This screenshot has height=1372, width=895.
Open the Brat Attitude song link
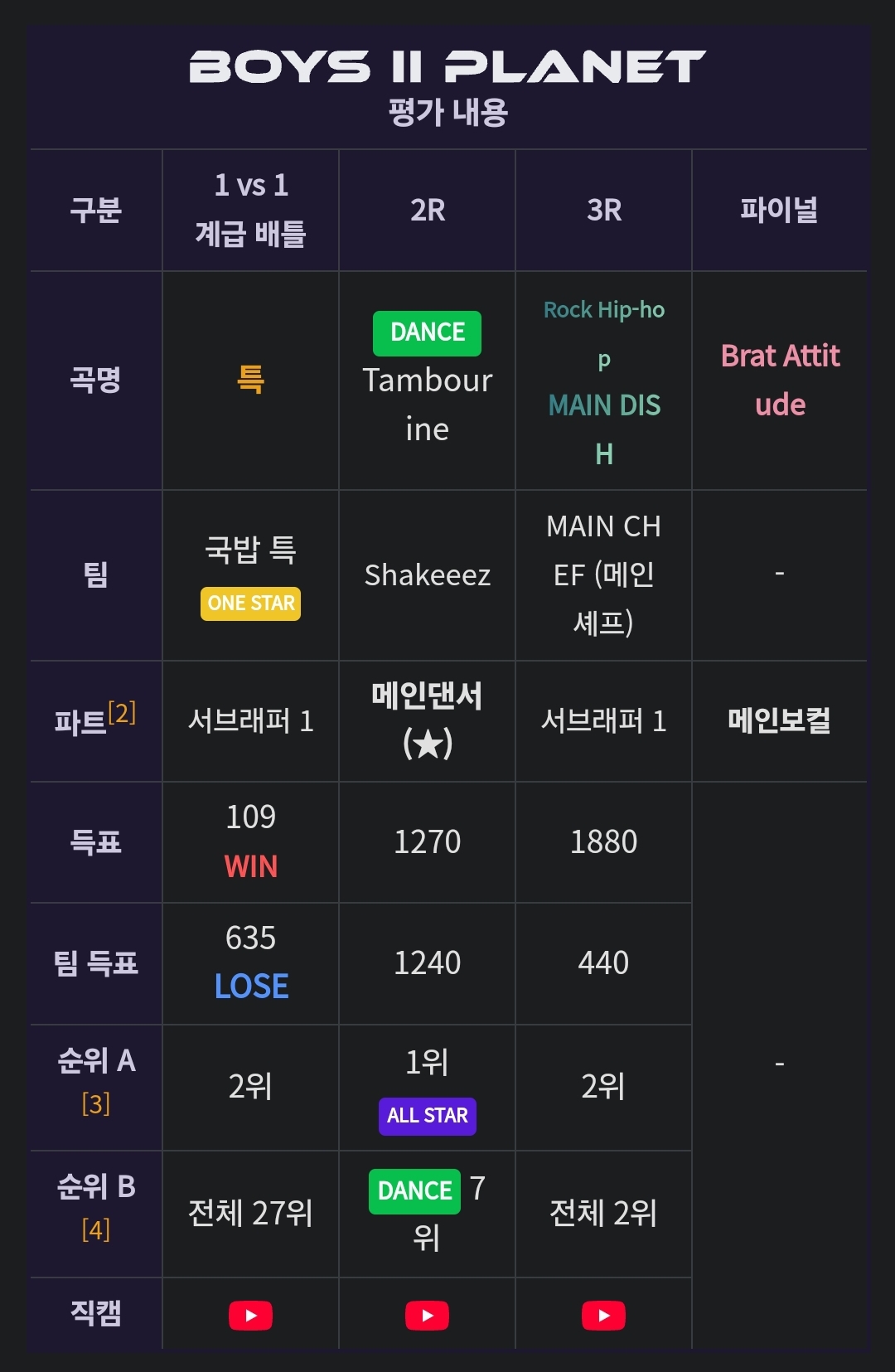click(780, 380)
